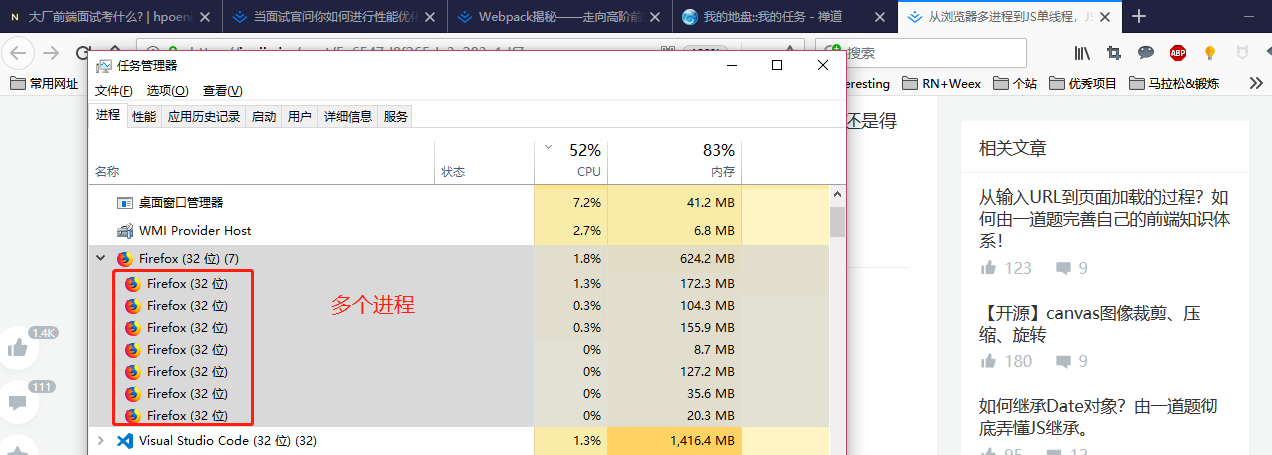The image size is (1272, 455).
Task: Open the 文件(F) menu in Task Manager
Action: [113, 91]
